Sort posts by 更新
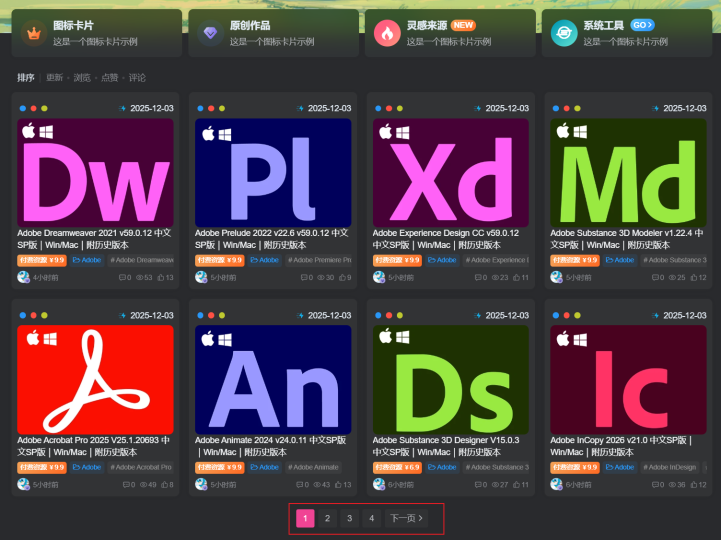 pos(54,77)
